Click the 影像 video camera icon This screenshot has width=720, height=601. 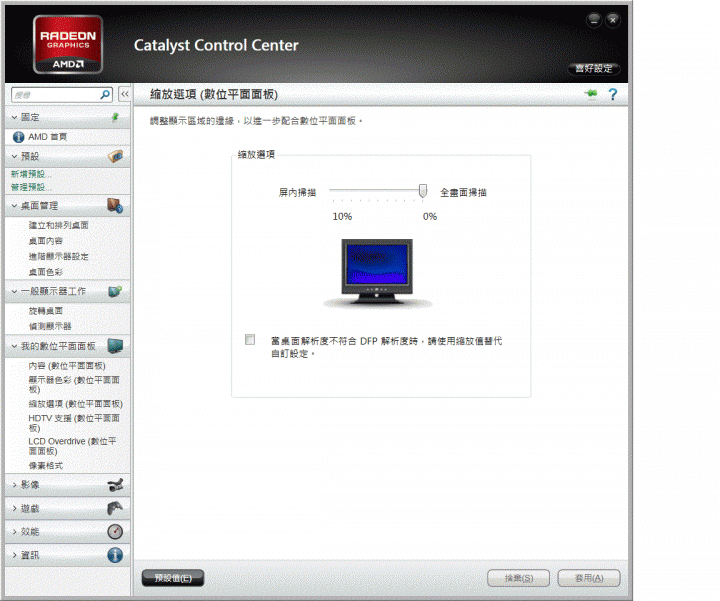(115, 485)
